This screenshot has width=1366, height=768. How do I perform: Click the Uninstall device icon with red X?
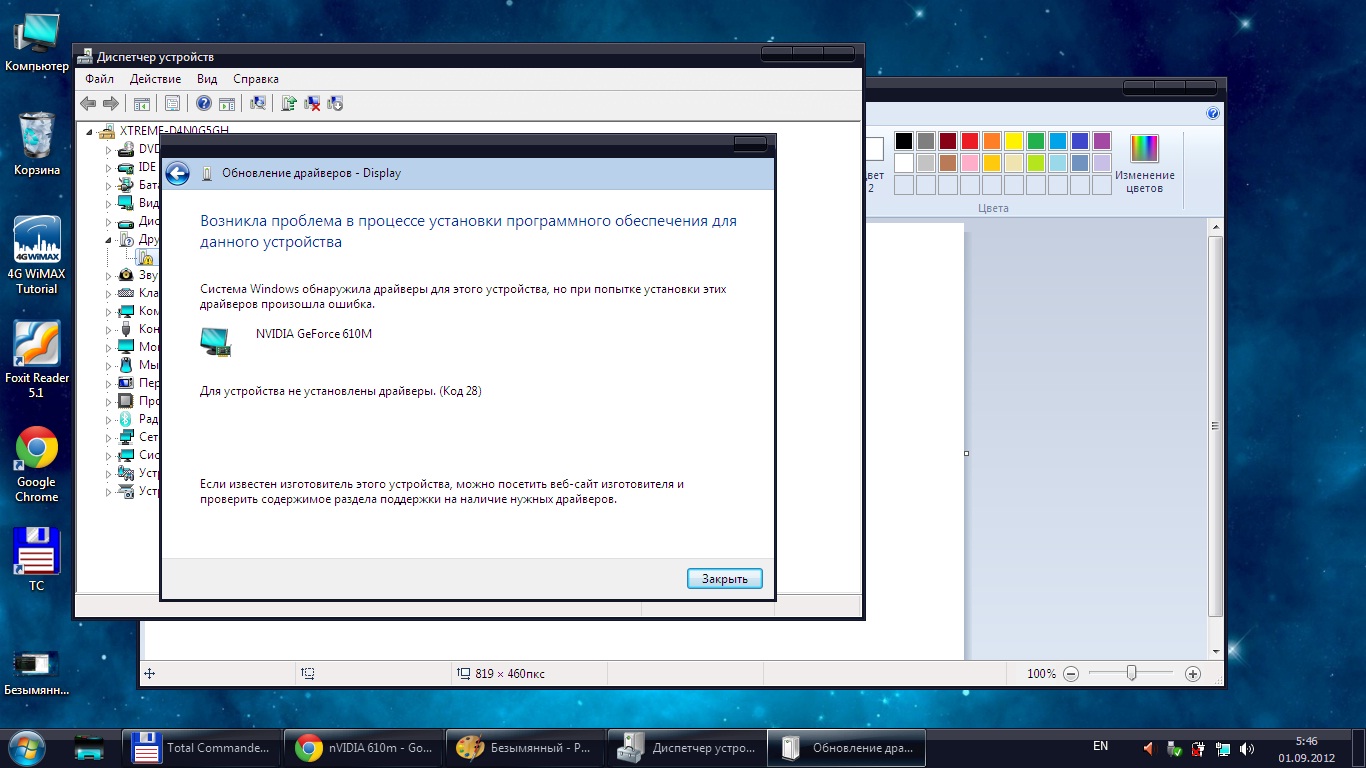[x=312, y=103]
